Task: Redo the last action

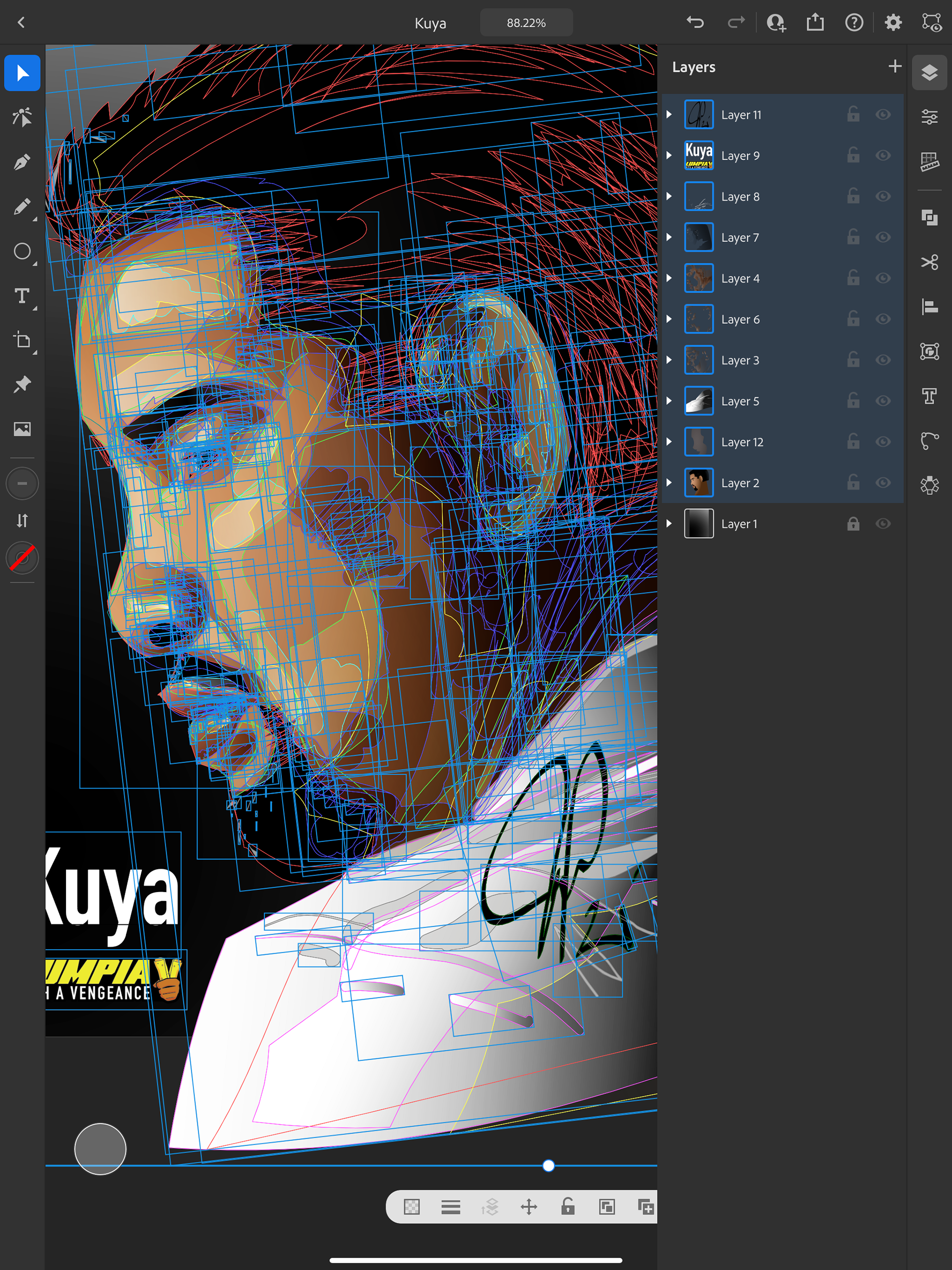Action: tap(735, 22)
